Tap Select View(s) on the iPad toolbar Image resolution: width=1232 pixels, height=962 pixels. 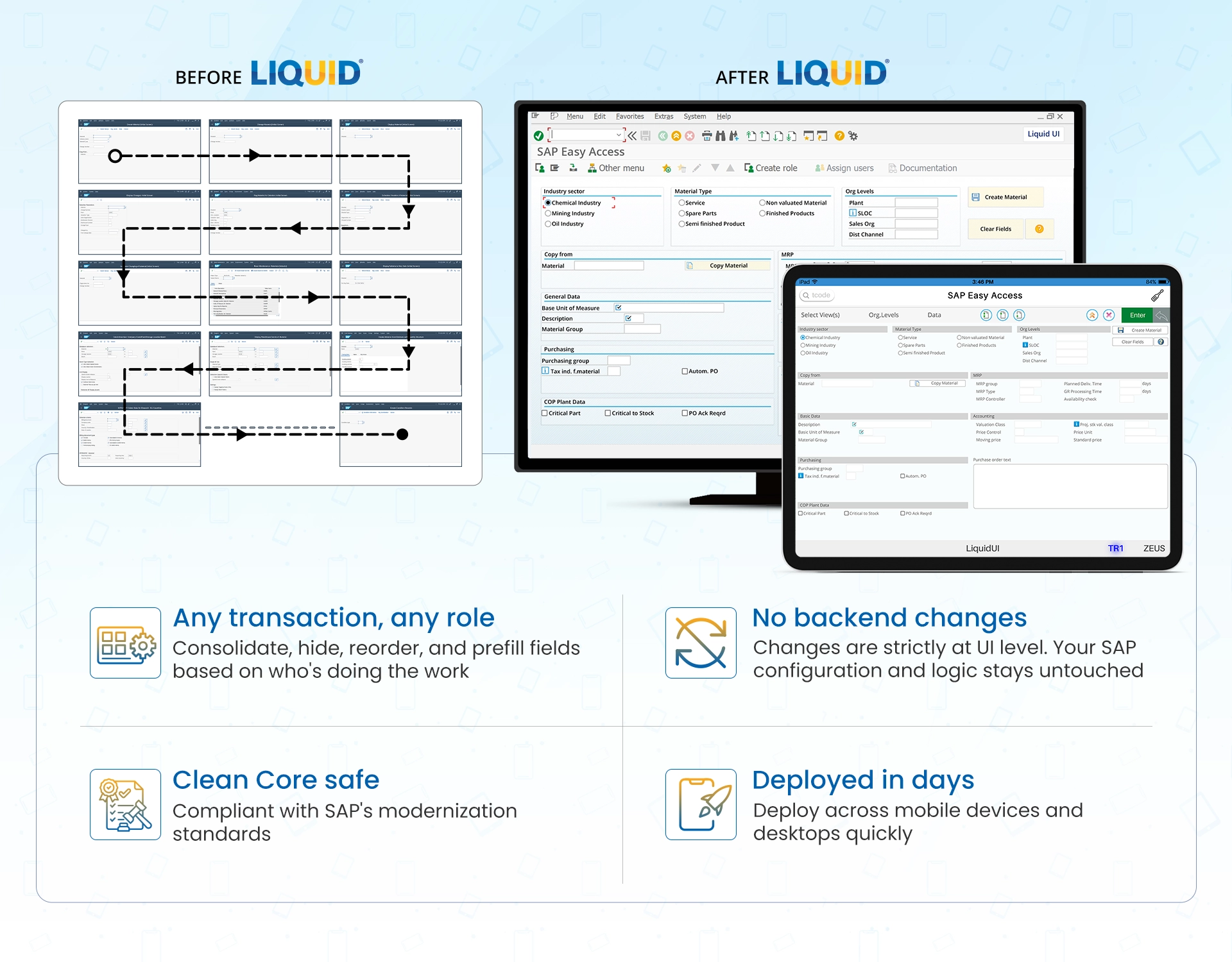[x=820, y=315]
